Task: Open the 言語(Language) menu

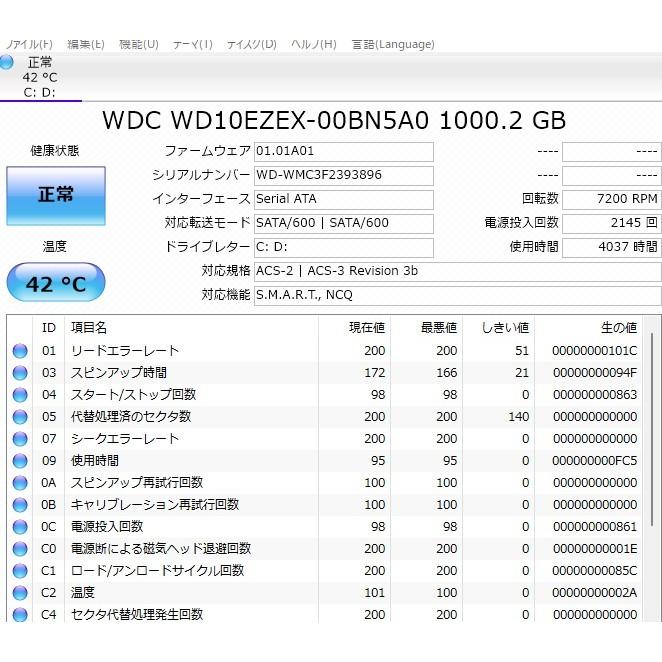Action: [393, 44]
